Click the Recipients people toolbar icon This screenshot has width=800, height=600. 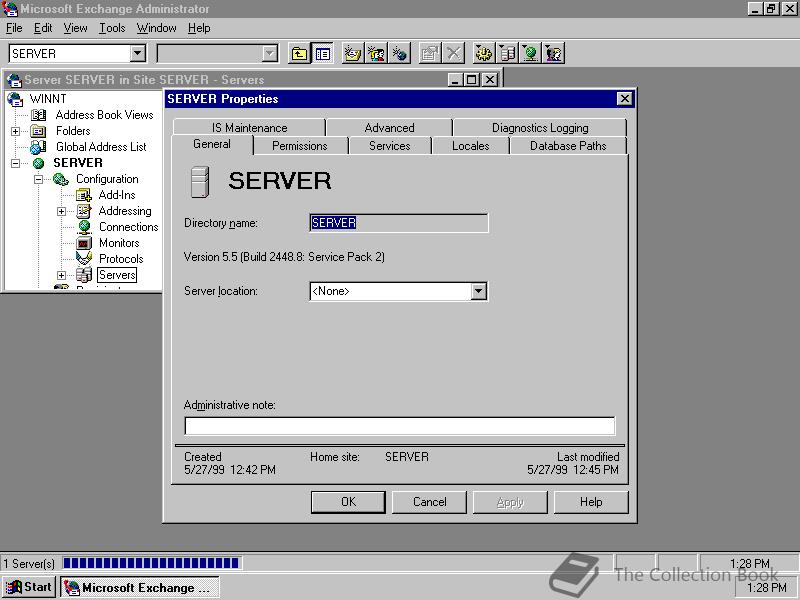[554, 53]
